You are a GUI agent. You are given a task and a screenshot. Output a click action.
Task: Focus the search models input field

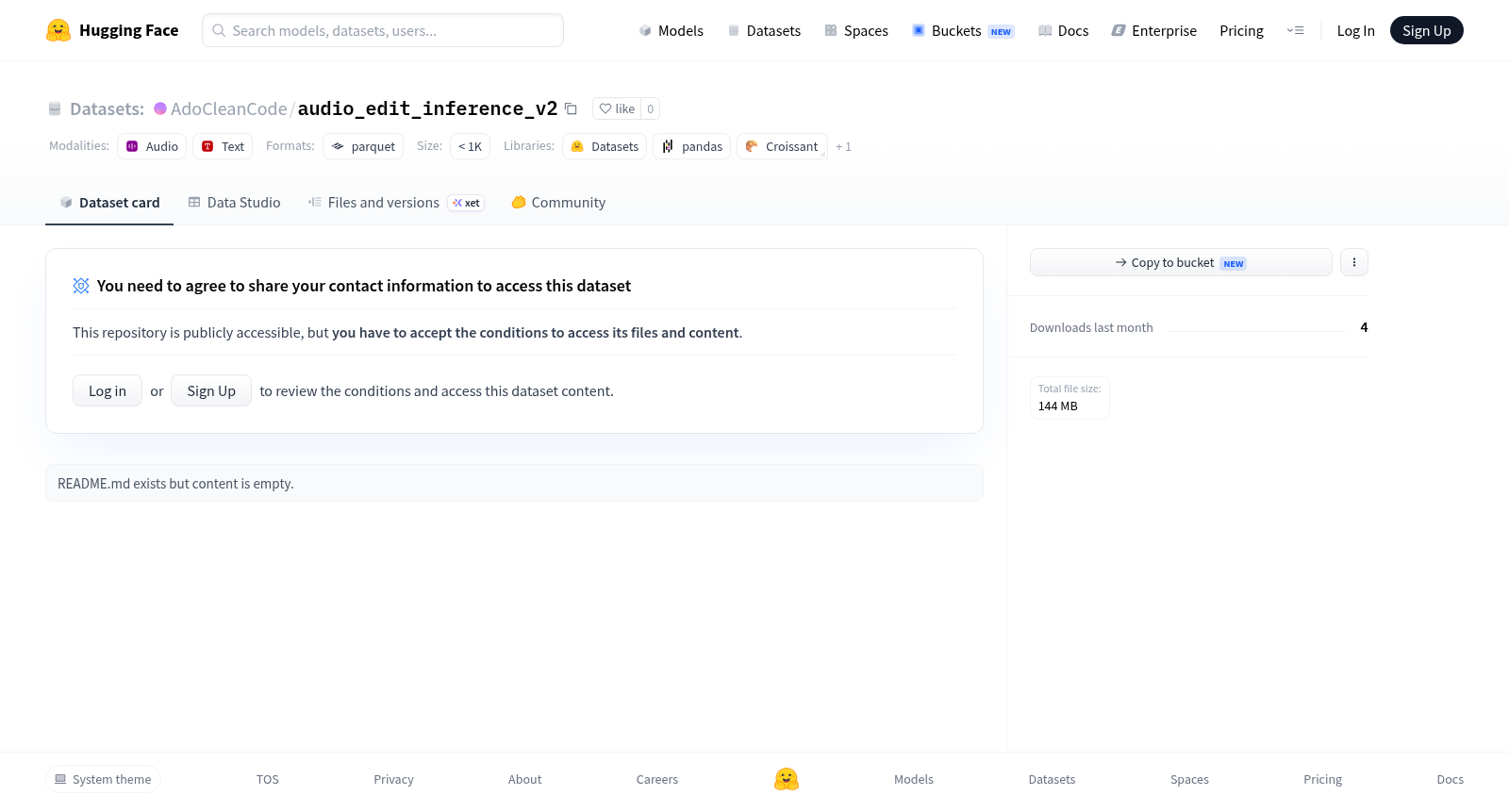click(x=383, y=30)
